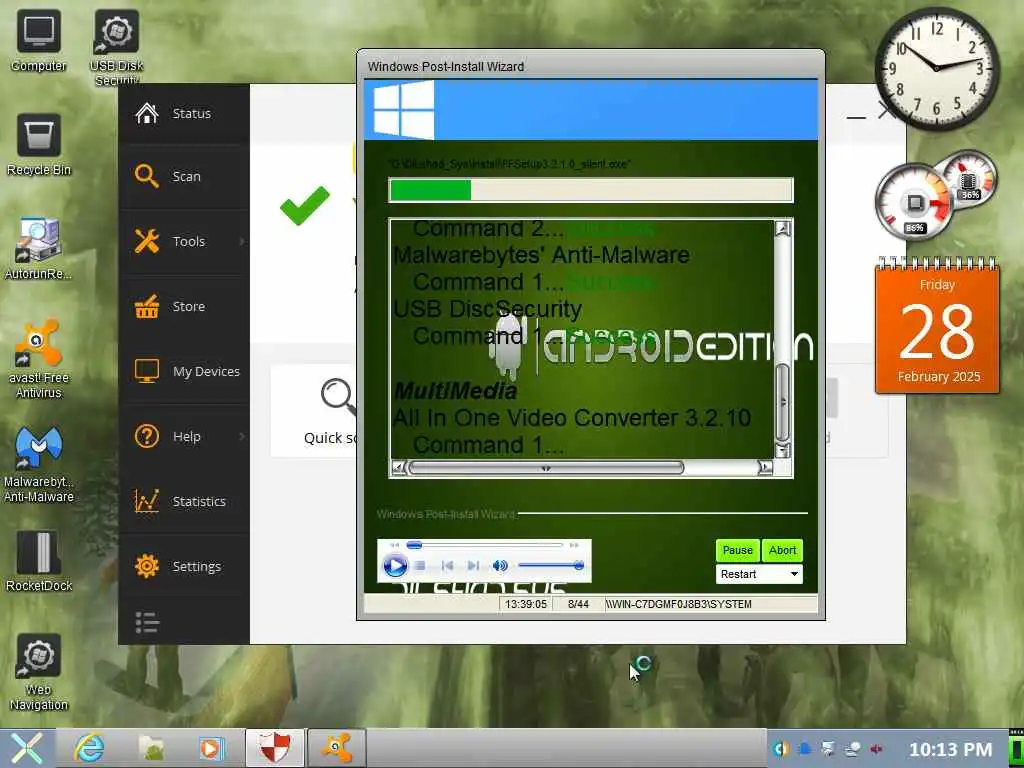Abort the Post-Install Wizard
This screenshot has height=768, width=1024.
782,550
